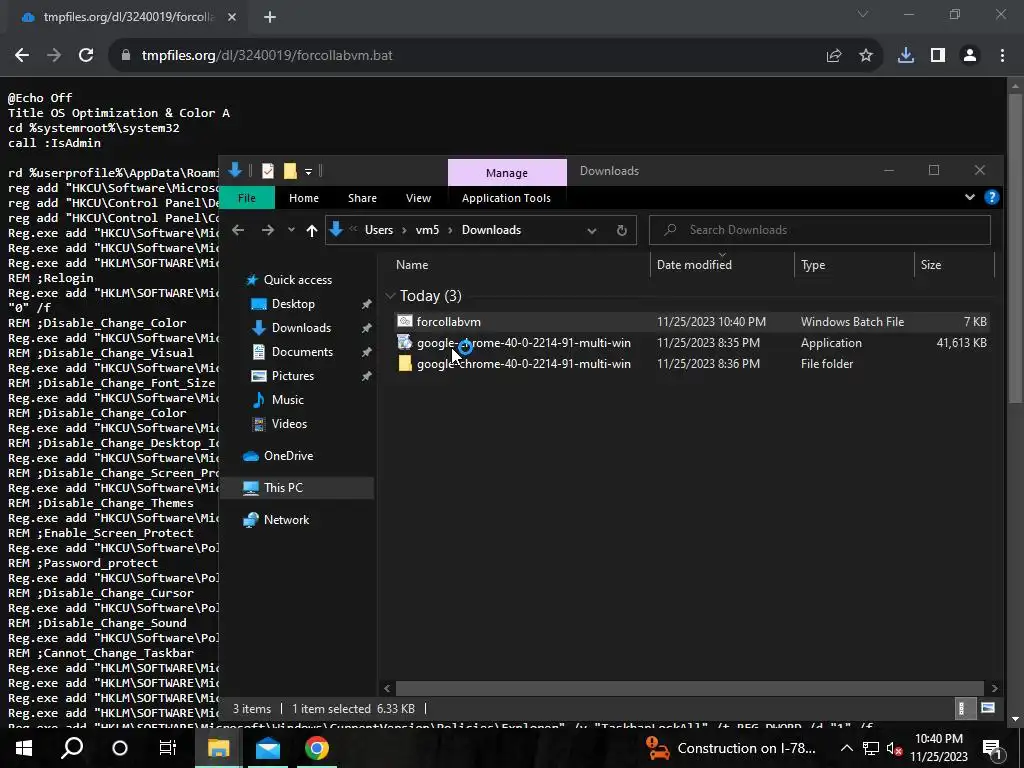Switch Explorer to large icons view
1024x768 pixels.
[x=987, y=709]
